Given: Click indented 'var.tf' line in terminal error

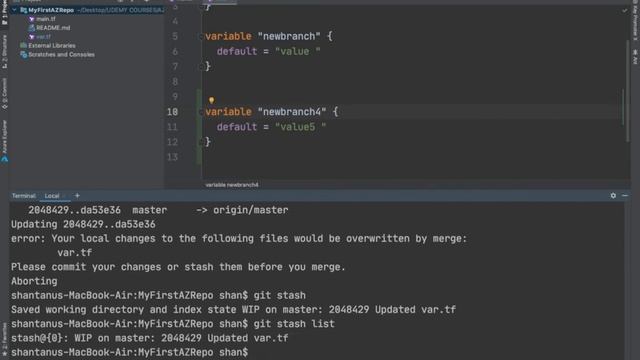Looking at the screenshot, I should coord(75,253).
